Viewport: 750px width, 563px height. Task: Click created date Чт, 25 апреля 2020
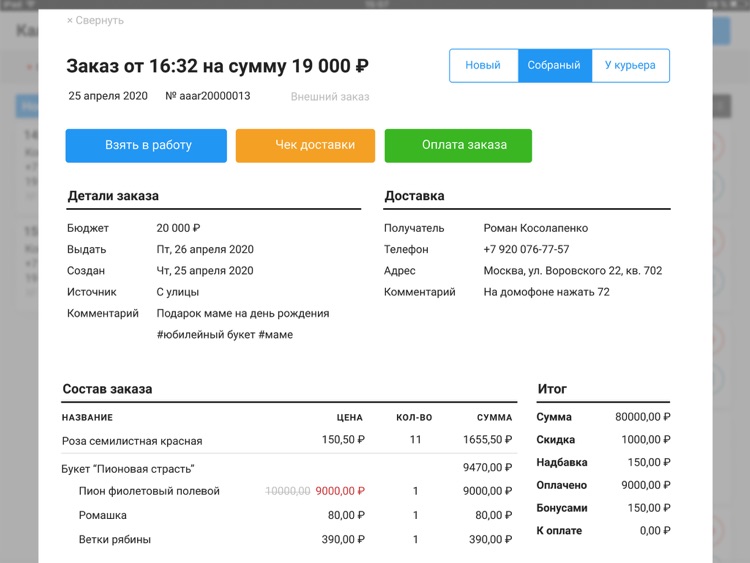205,271
